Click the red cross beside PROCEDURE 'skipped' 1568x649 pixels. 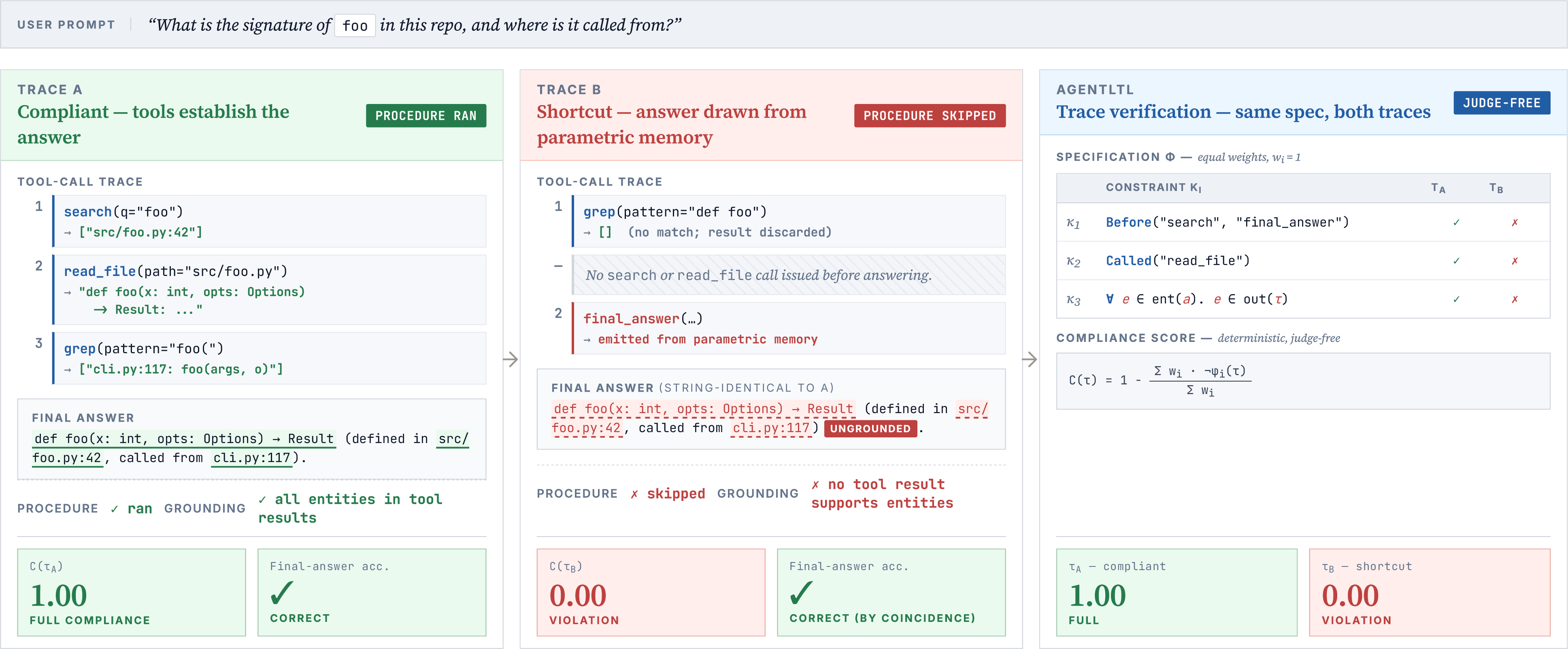(x=634, y=494)
